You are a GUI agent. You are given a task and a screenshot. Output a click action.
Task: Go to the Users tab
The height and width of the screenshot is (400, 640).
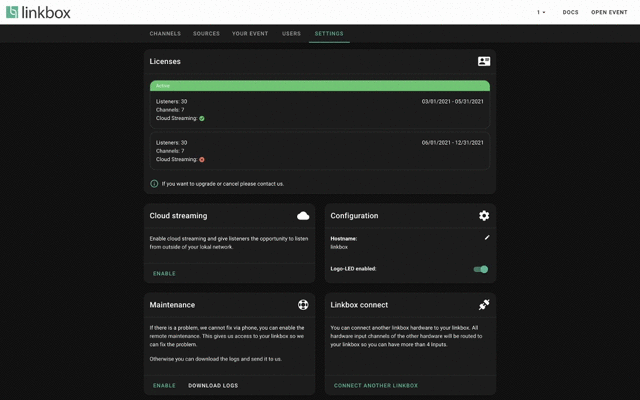[x=291, y=33]
